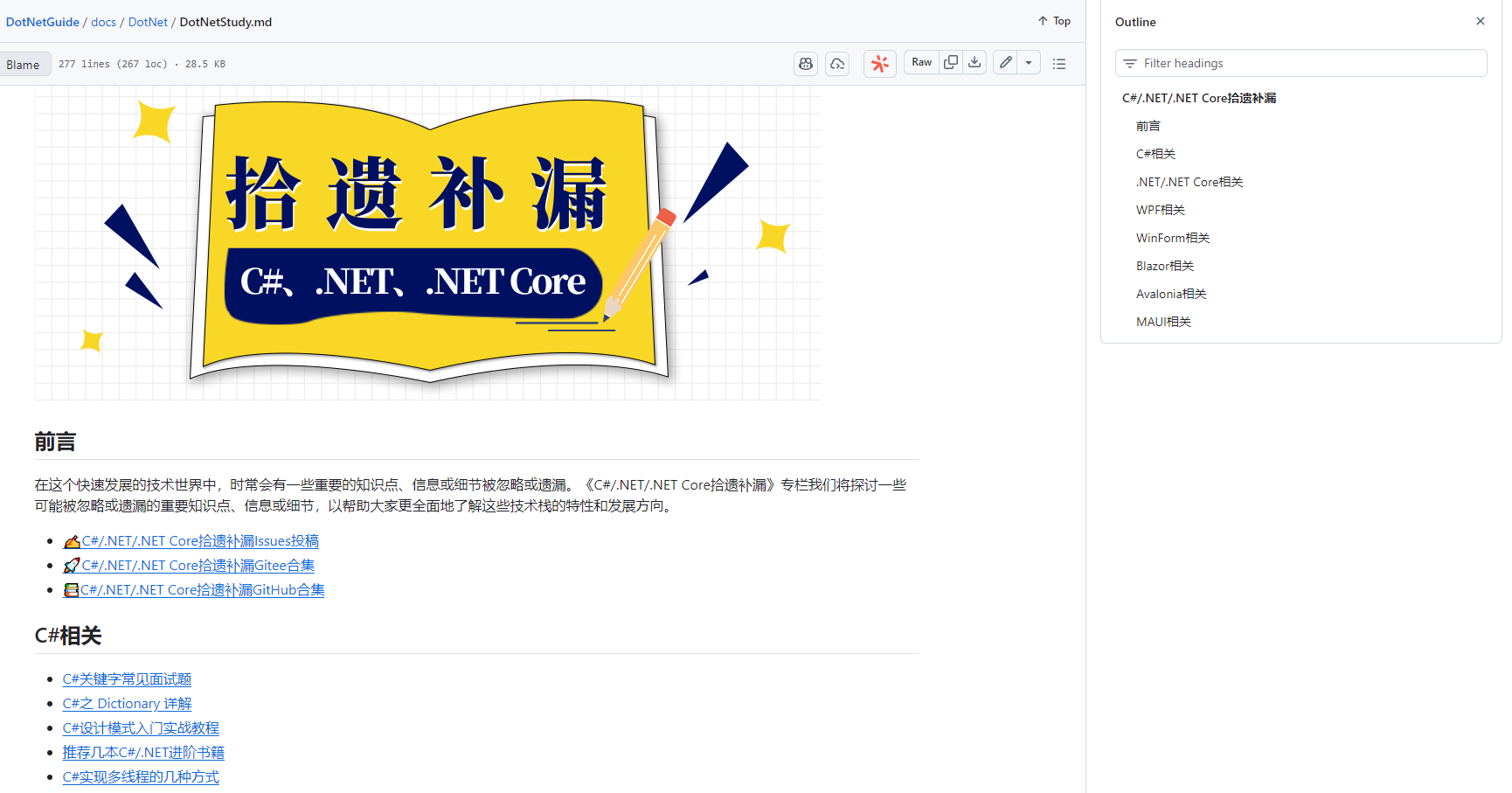Open the Copilot icon in file toolbar
1512x793 pixels.
tap(806, 64)
